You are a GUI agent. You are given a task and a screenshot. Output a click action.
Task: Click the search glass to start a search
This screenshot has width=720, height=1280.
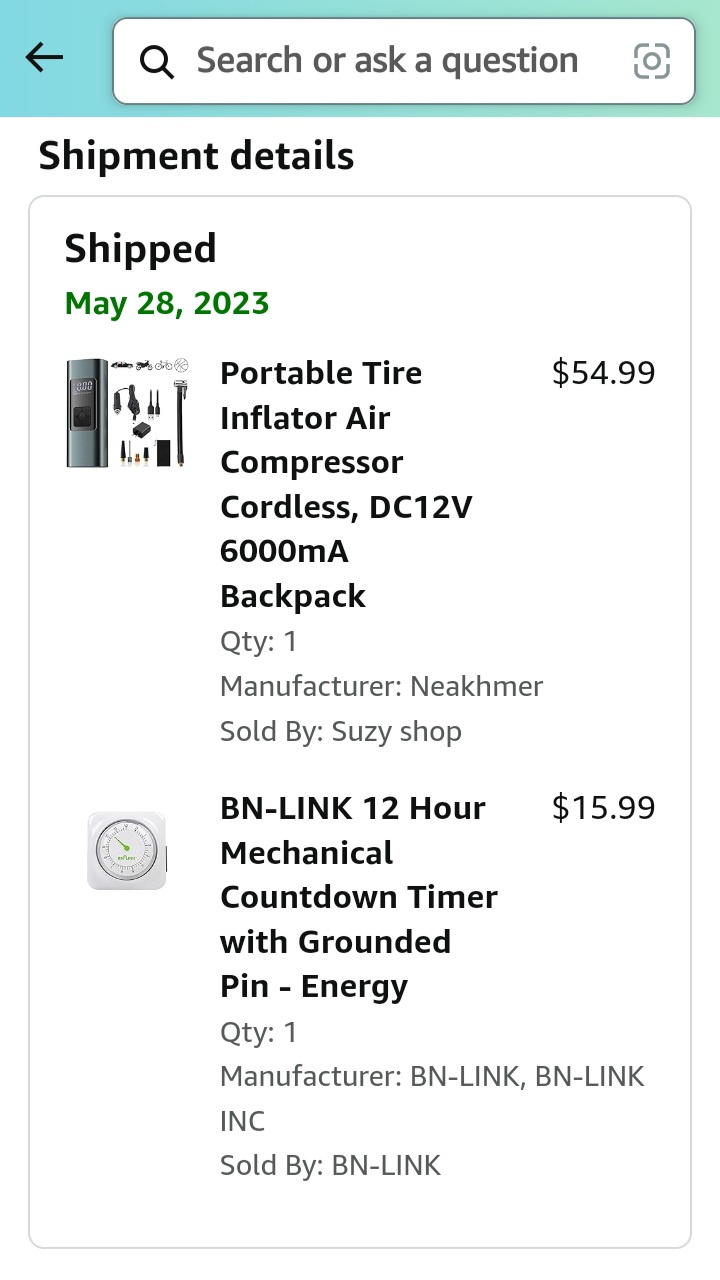[156, 61]
